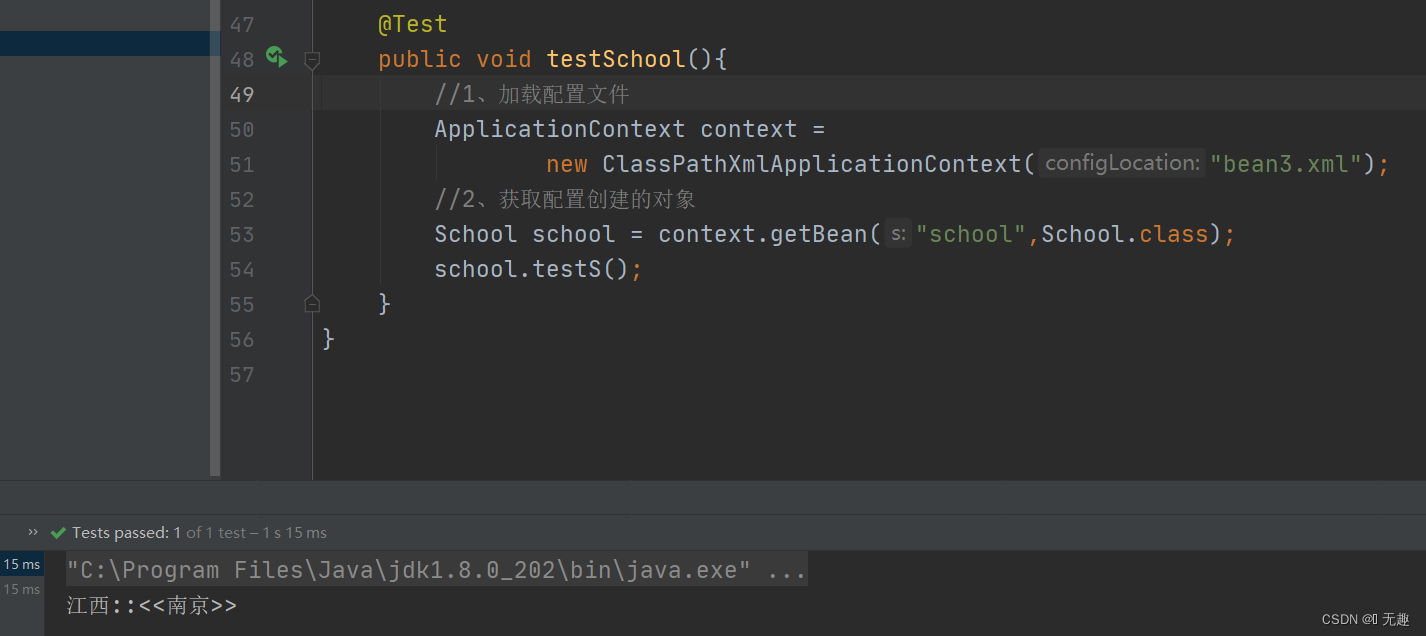Click the 江西::<<南京>> console output line
The image size is (1426, 636).
pyautogui.click(x=151, y=605)
